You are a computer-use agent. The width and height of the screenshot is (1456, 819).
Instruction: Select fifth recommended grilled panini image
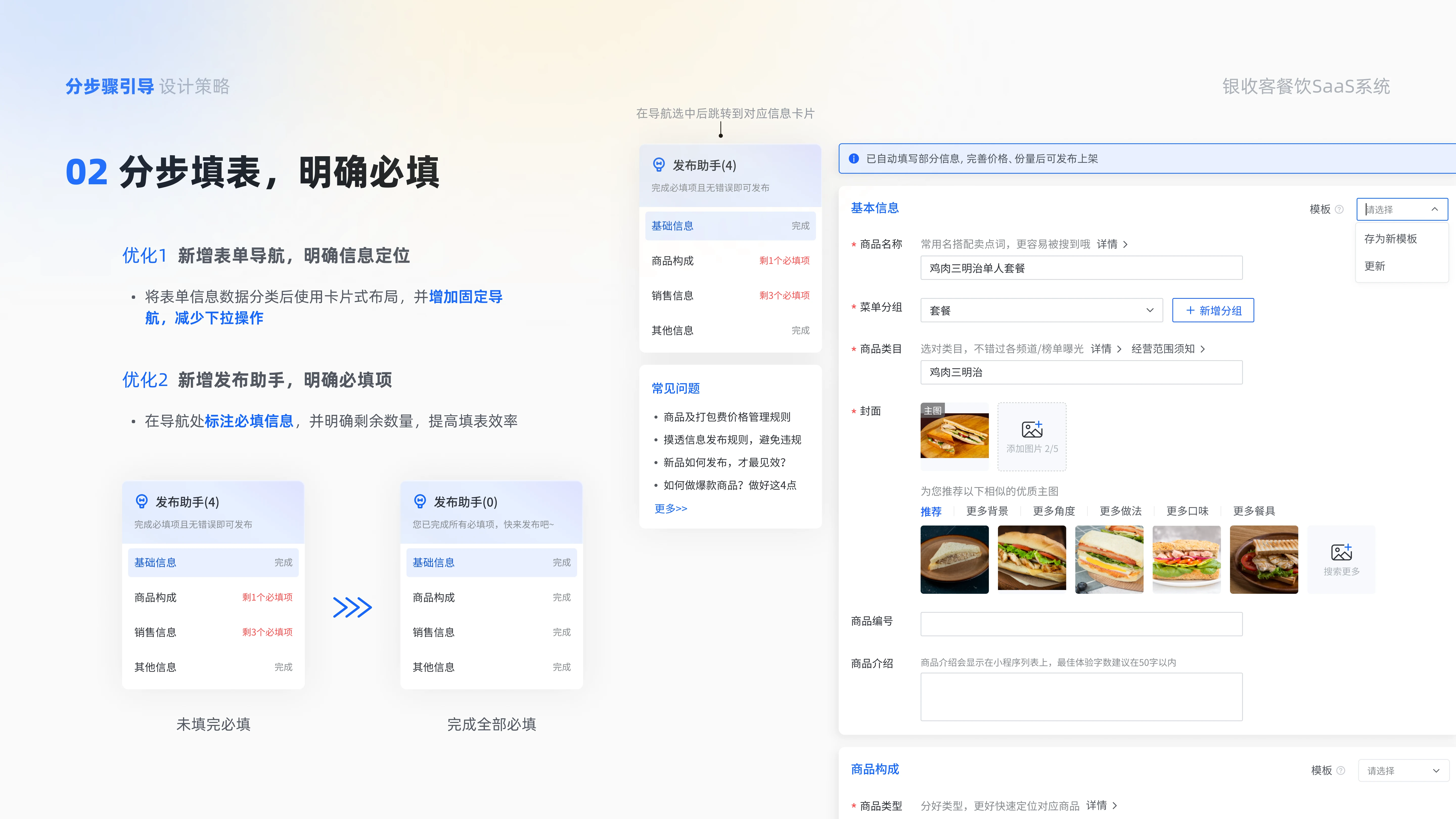(1264, 560)
